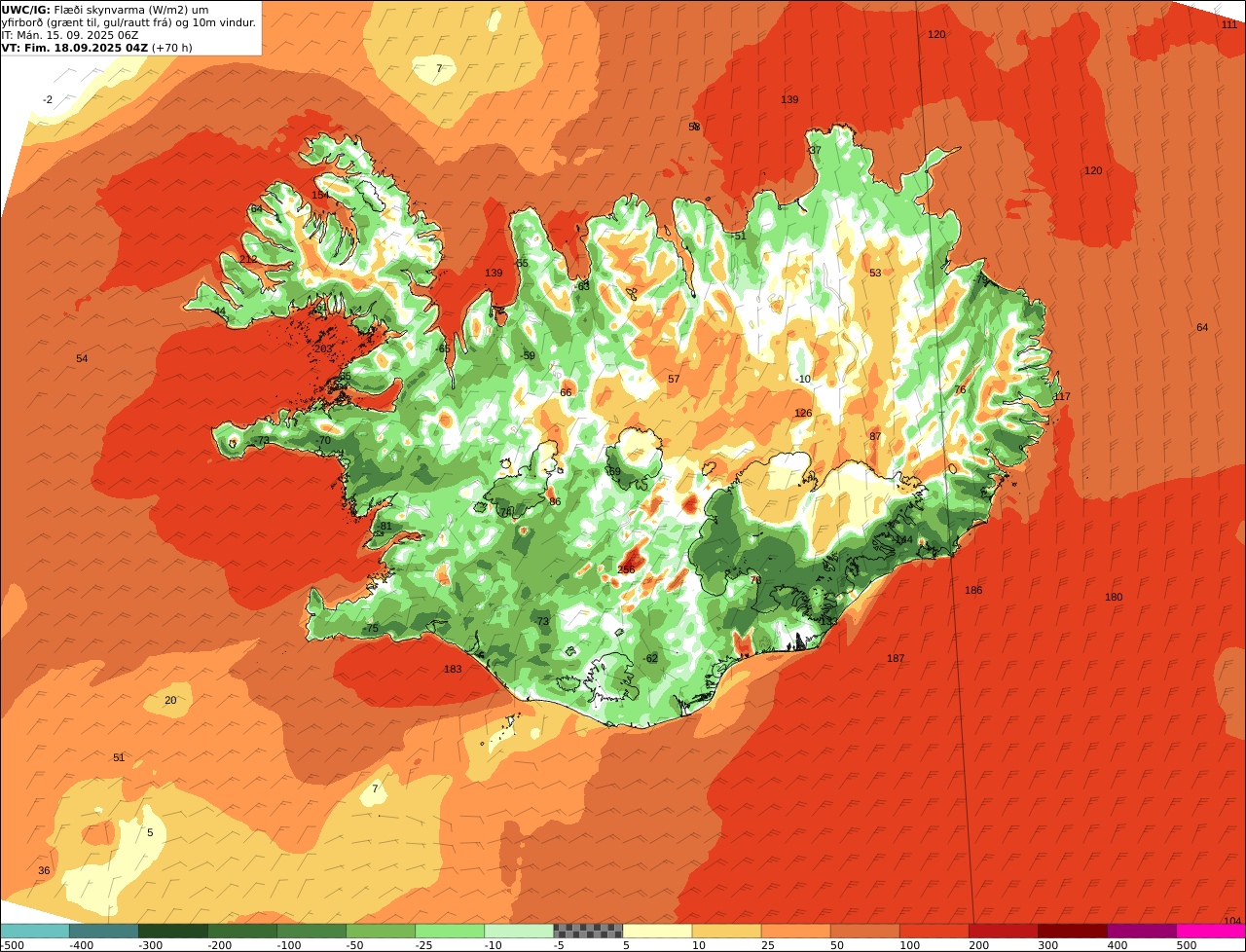
Task: Select the 20 value in the southwest ocean
Action: (x=170, y=700)
